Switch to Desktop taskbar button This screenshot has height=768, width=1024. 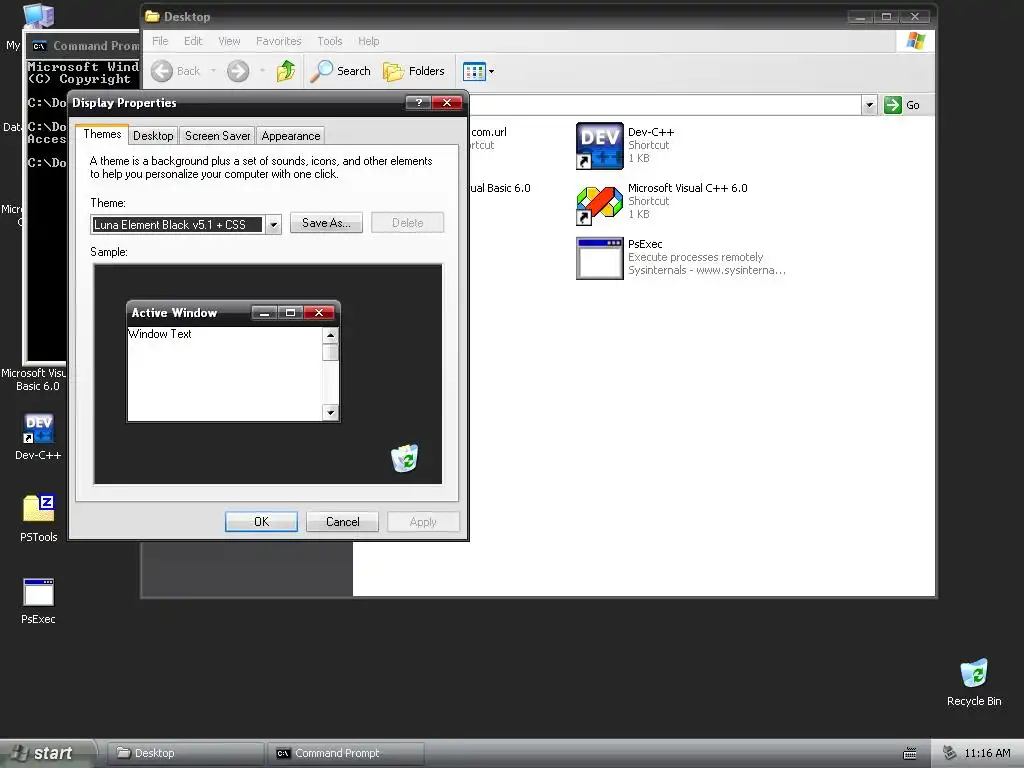pyautogui.click(x=185, y=754)
